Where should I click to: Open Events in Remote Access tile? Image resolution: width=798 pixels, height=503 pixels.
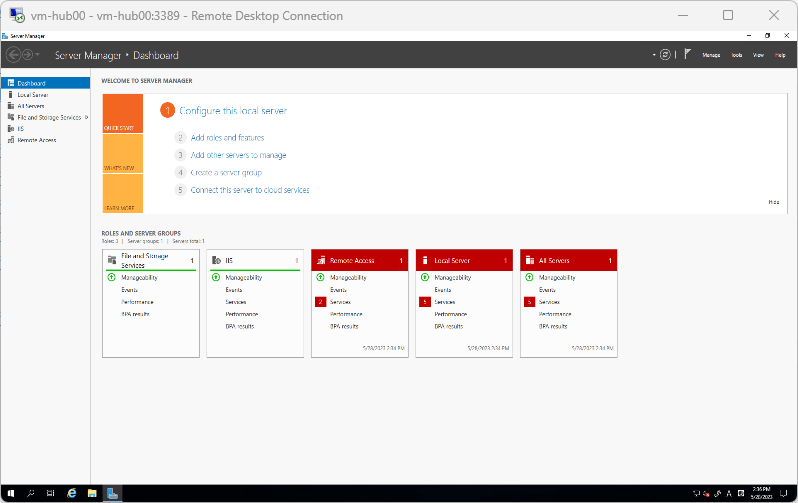pos(338,290)
